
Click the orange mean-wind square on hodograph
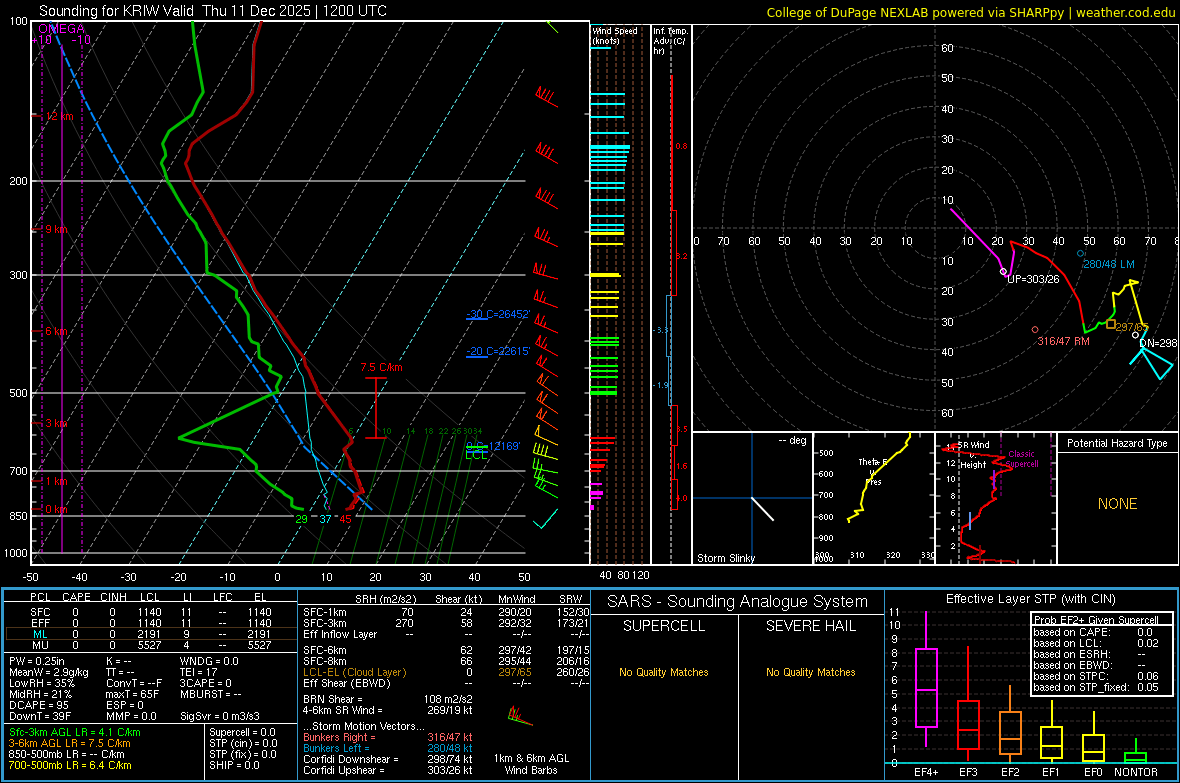point(1111,324)
